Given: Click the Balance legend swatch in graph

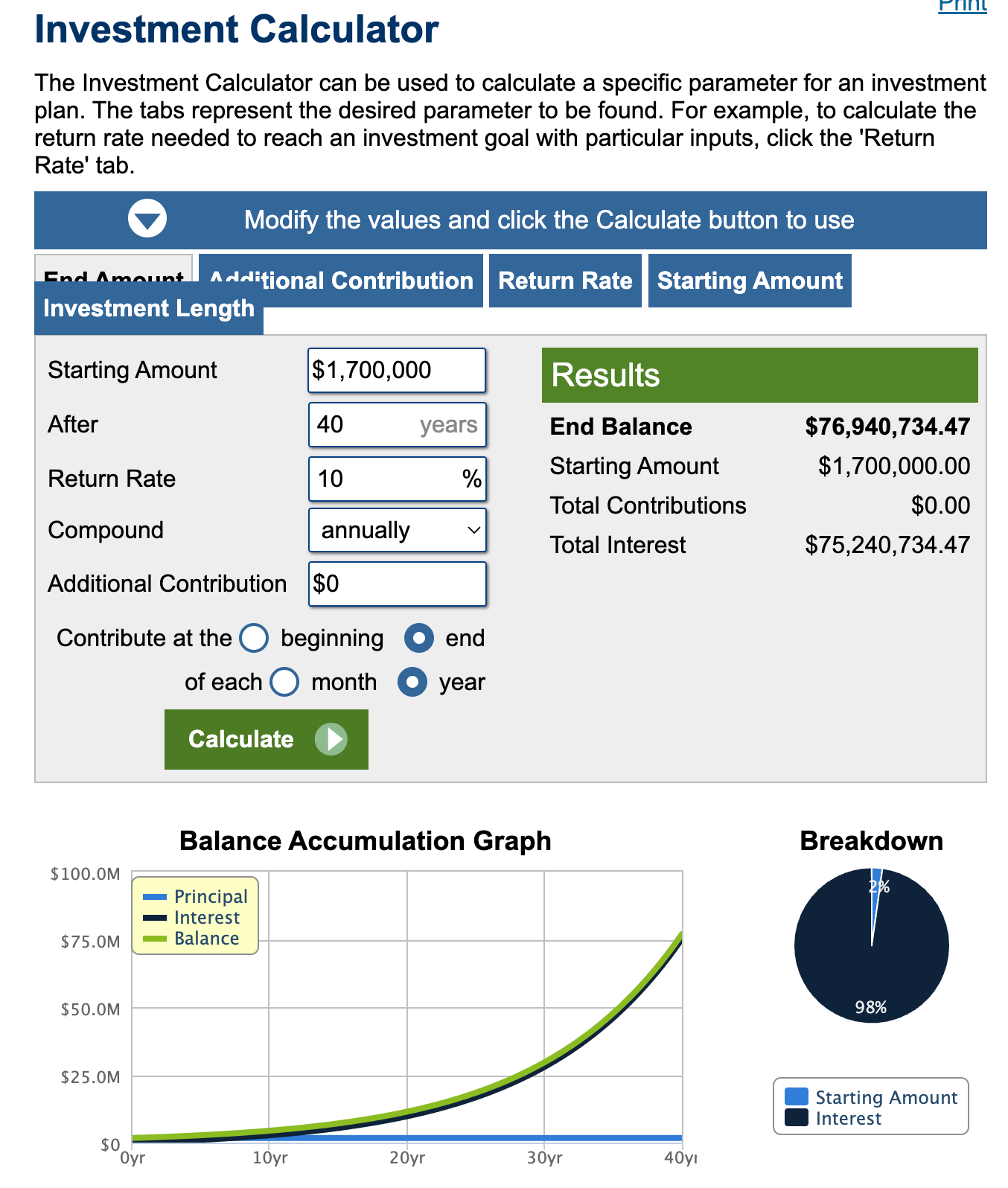Looking at the screenshot, I should [x=155, y=939].
